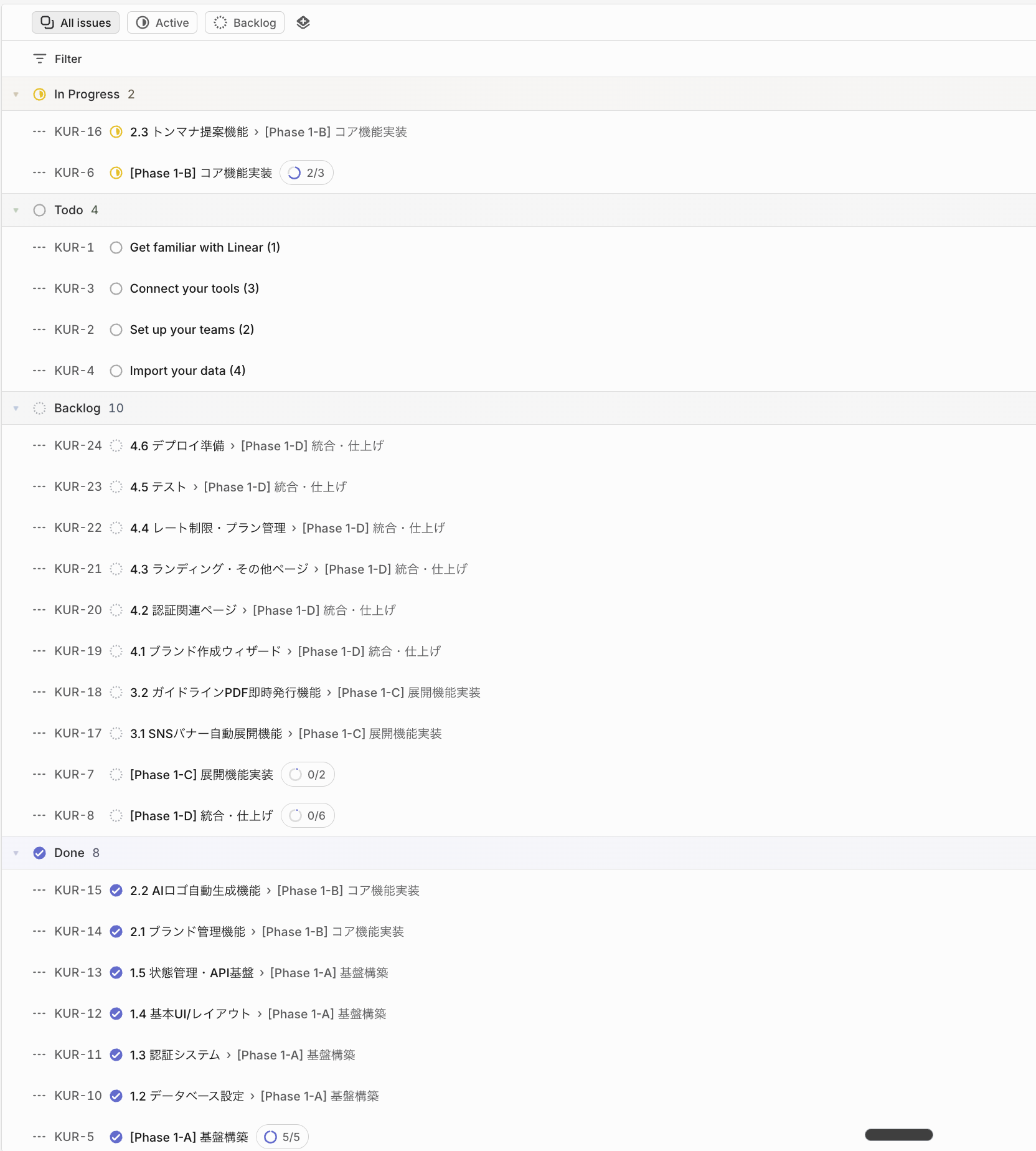1036x1151 pixels.
Task: Open status icon for KUR-24 backlog issue
Action: click(x=116, y=446)
